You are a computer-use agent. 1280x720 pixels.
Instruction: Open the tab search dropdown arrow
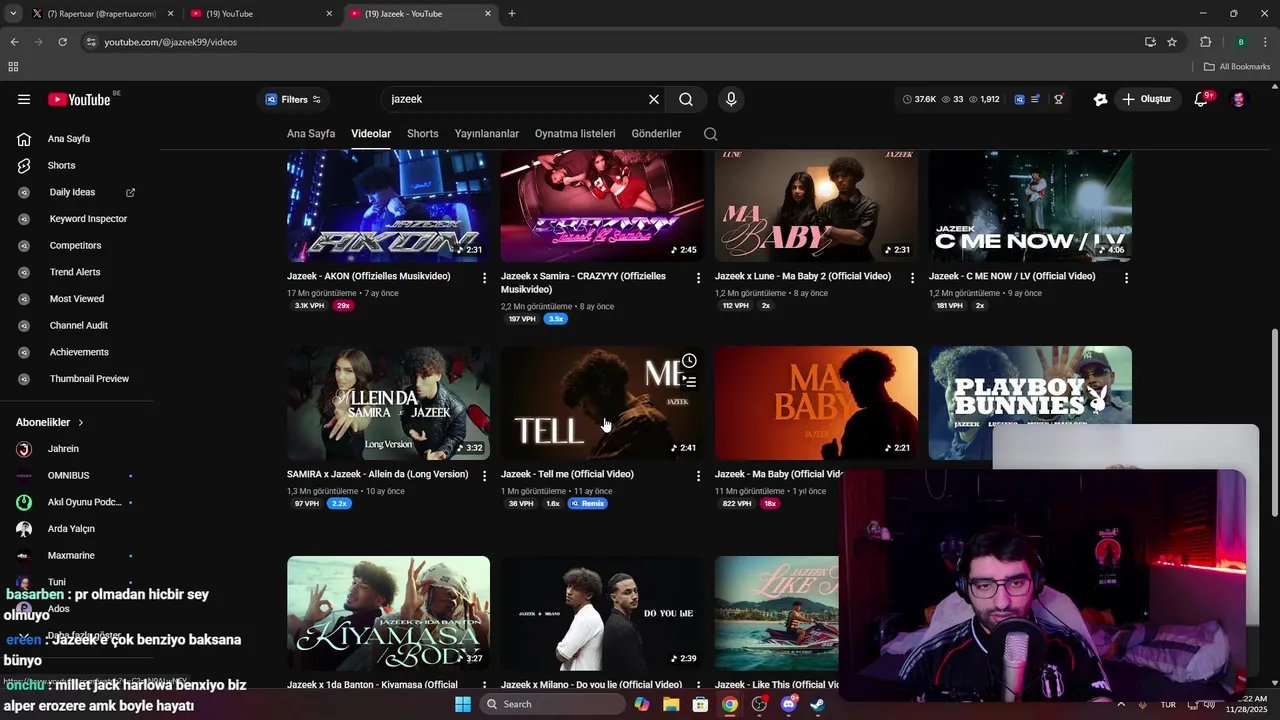point(13,14)
